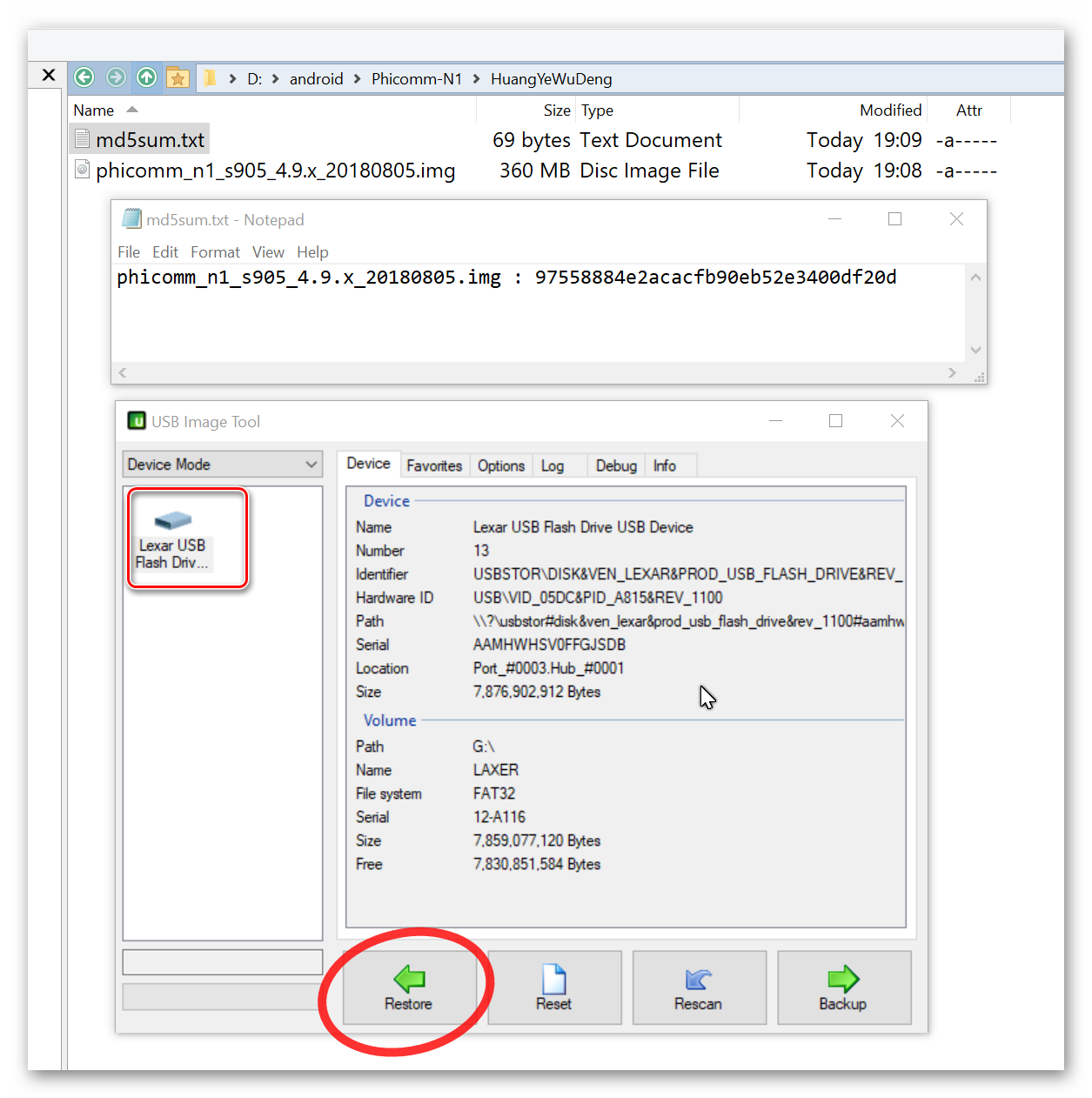Open the Log tab
This screenshot has width=1092, height=1098.
click(x=553, y=465)
